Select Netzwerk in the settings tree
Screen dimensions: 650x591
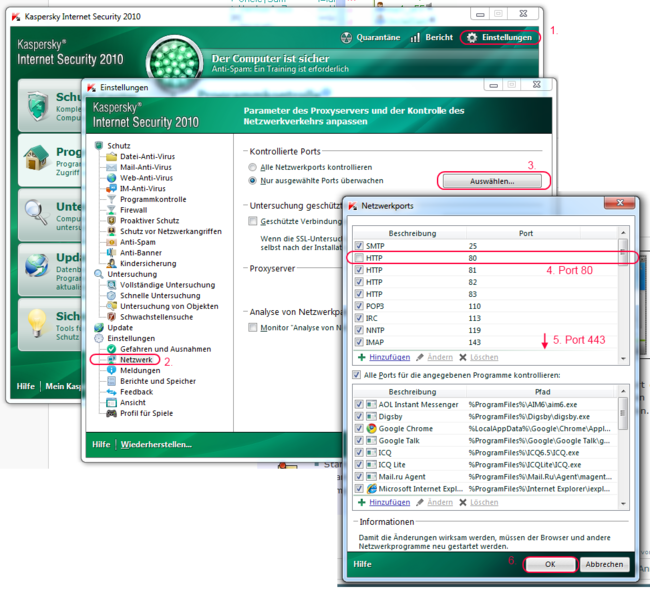[136, 360]
